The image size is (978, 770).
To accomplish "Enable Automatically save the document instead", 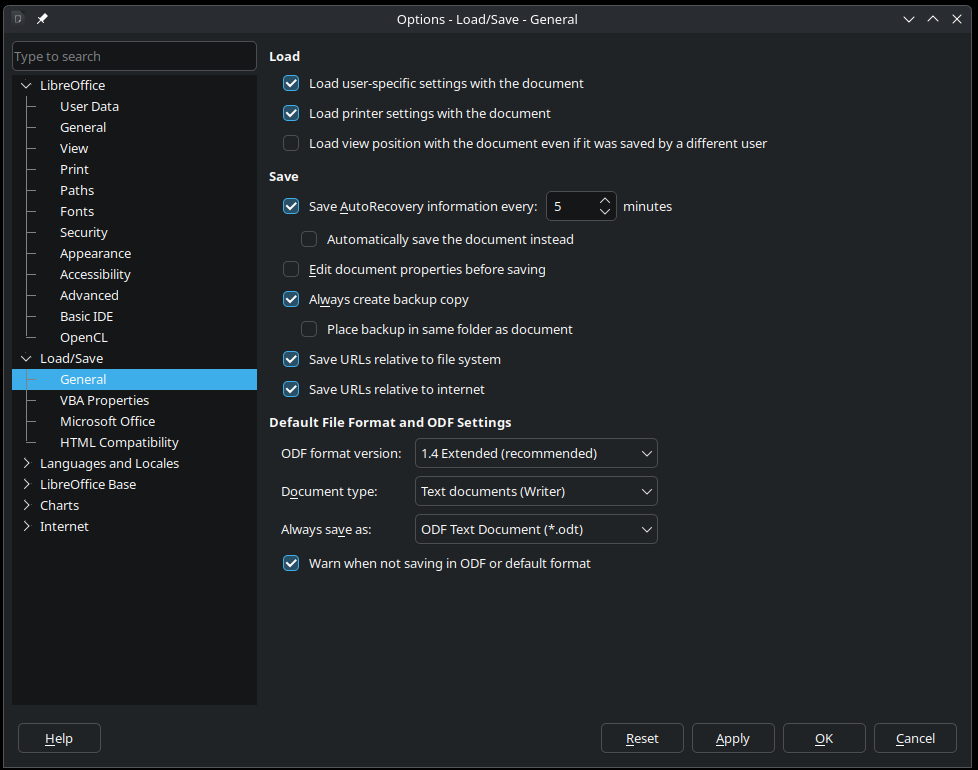I will (x=309, y=239).
